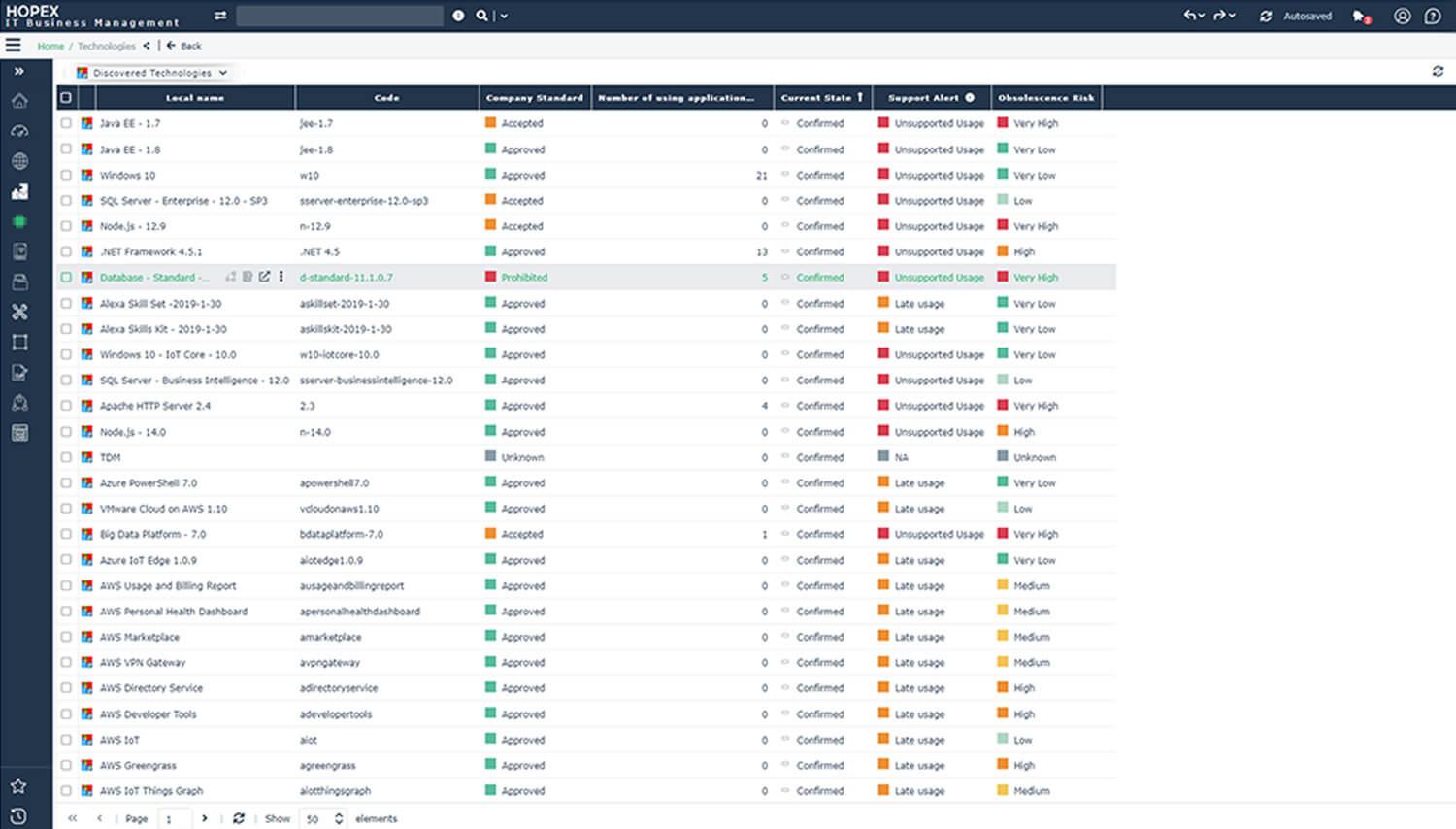Viewport: 1456px width, 829px height.
Task: Click the info icon next to search
Action: point(458,16)
